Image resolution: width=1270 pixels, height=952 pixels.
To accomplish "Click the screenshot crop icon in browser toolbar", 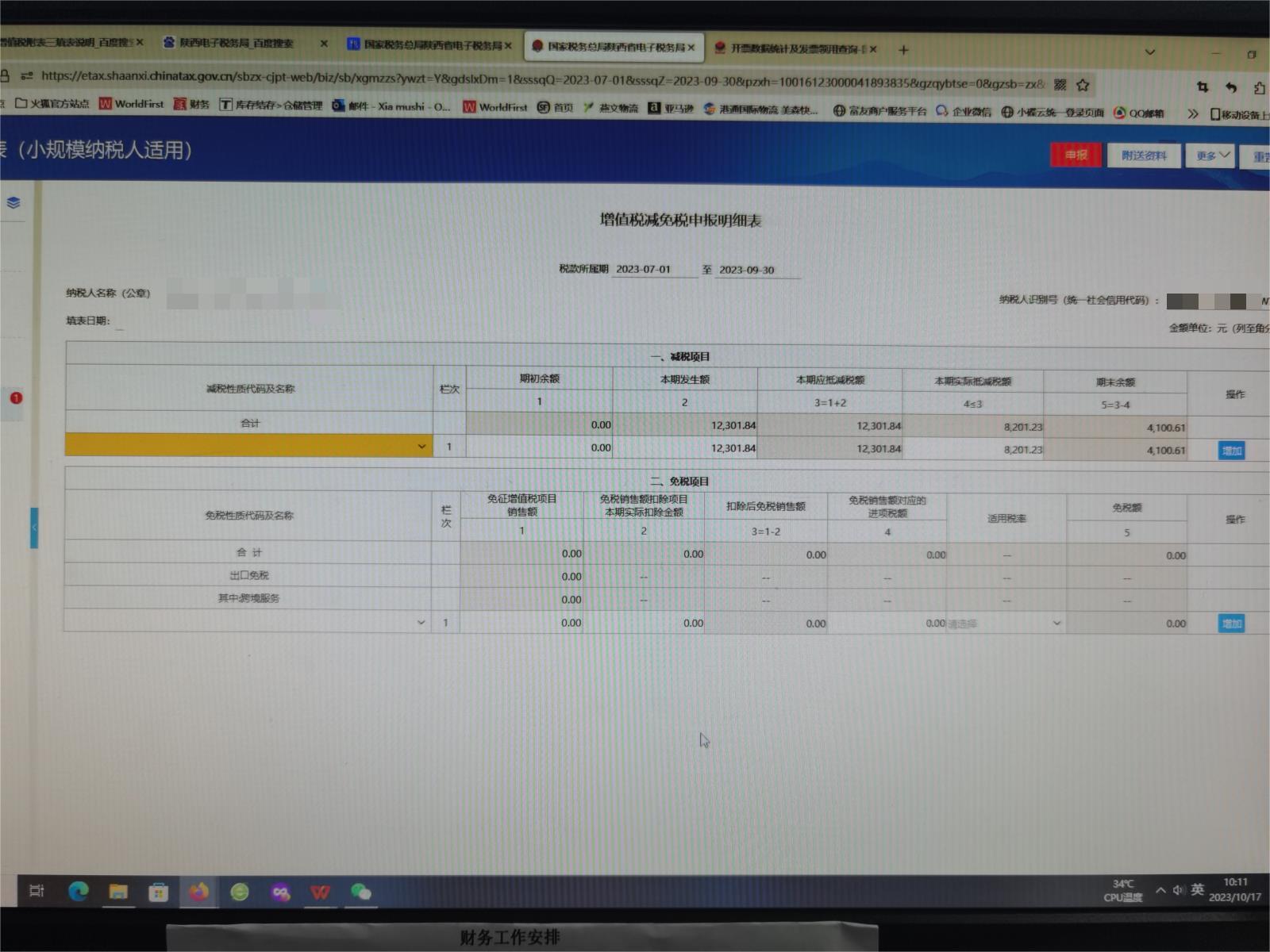I will [1203, 86].
